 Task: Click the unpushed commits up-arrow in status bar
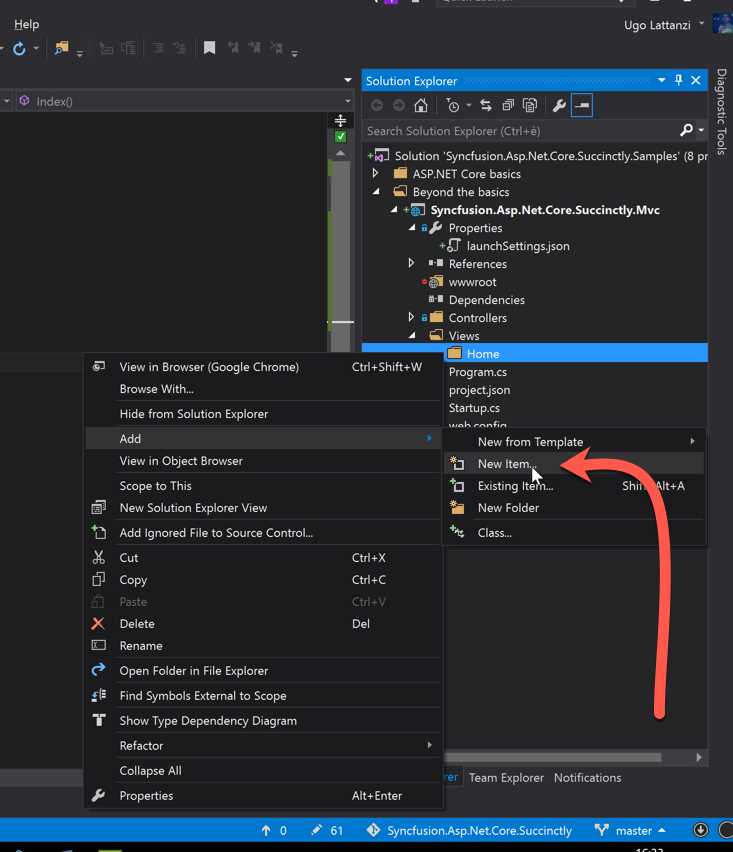pos(266,830)
